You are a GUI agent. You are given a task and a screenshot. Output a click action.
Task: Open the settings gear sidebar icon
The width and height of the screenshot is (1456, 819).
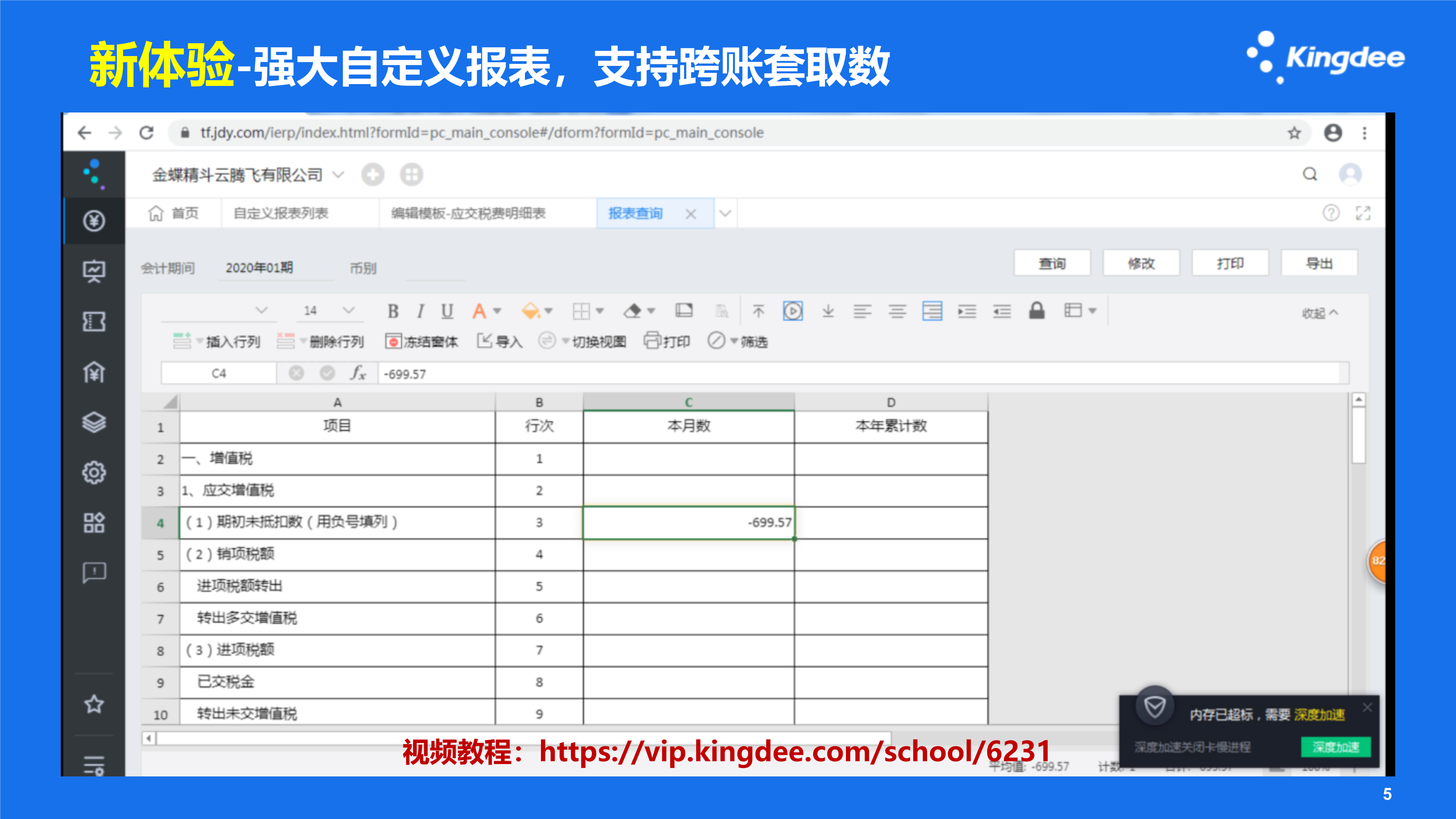(x=94, y=472)
